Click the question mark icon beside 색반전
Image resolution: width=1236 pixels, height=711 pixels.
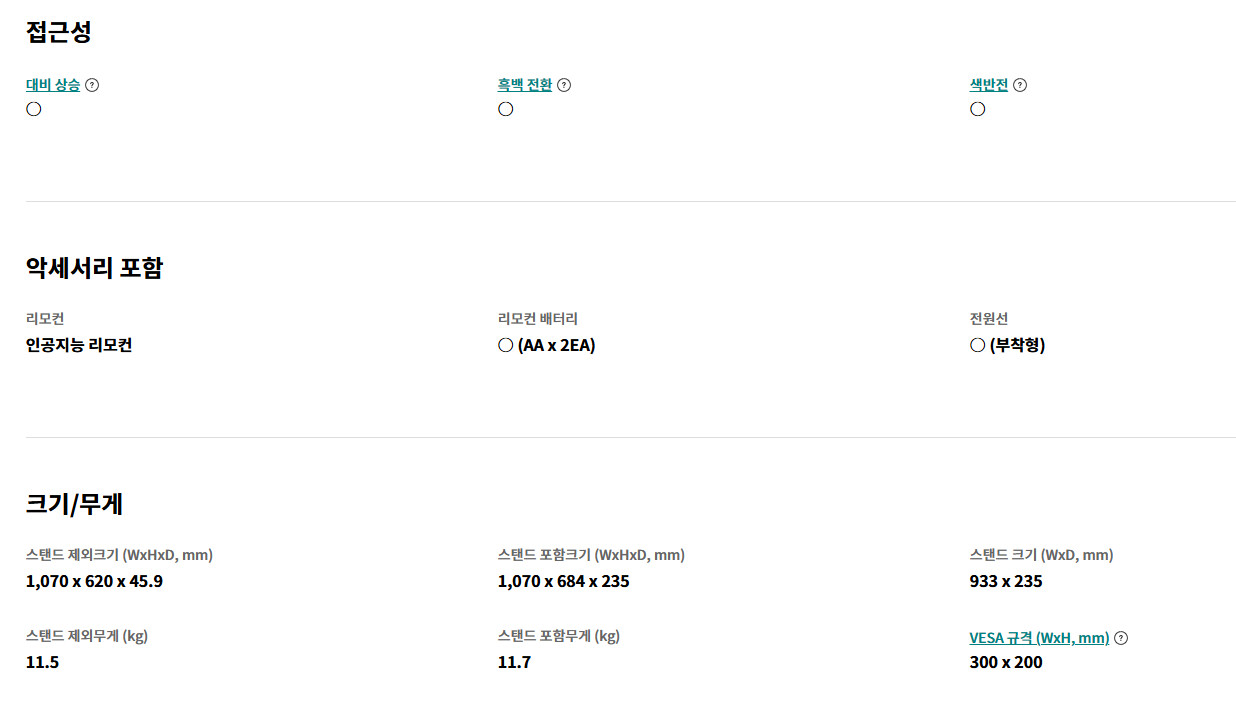click(1020, 85)
